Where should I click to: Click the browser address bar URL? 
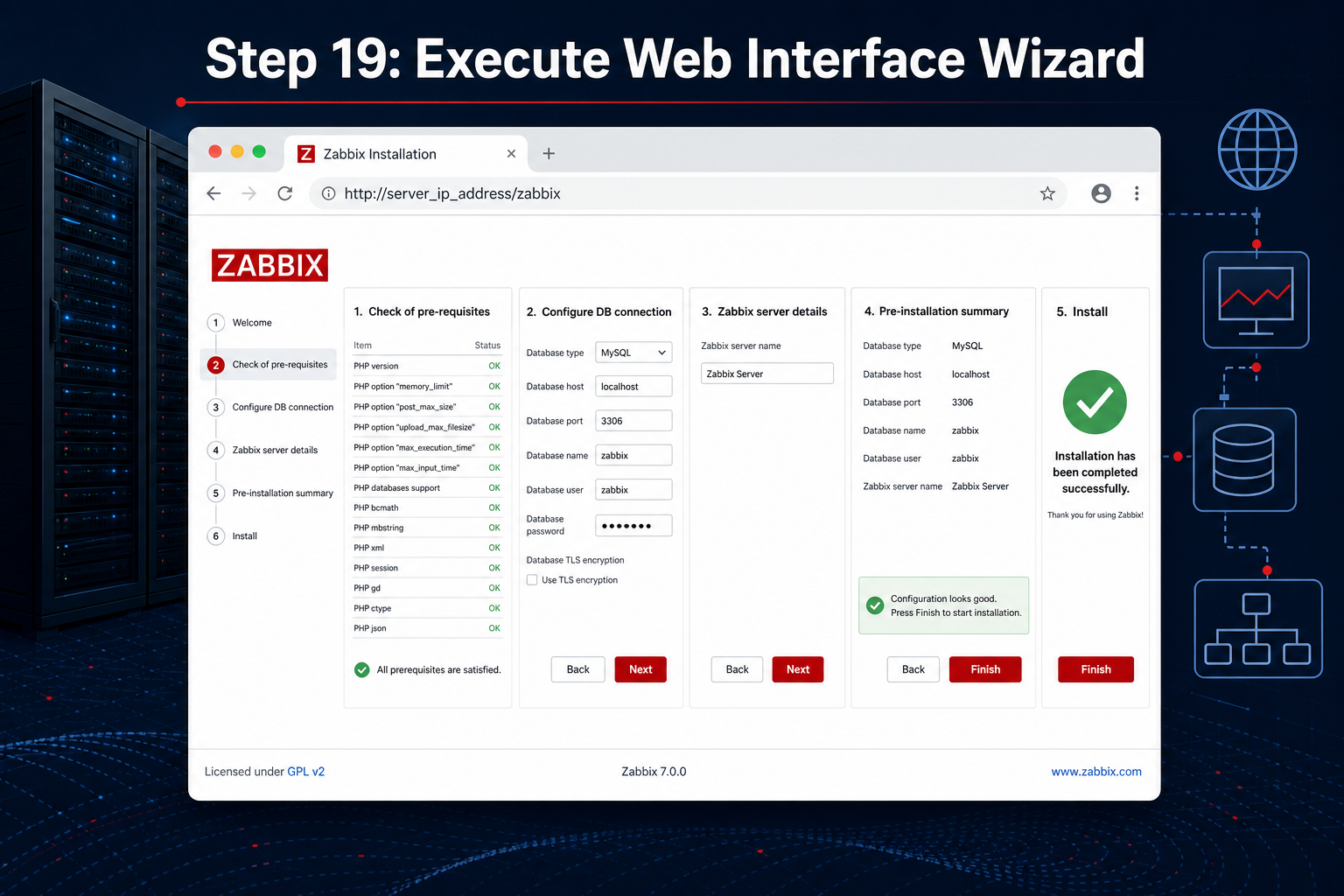[x=452, y=193]
